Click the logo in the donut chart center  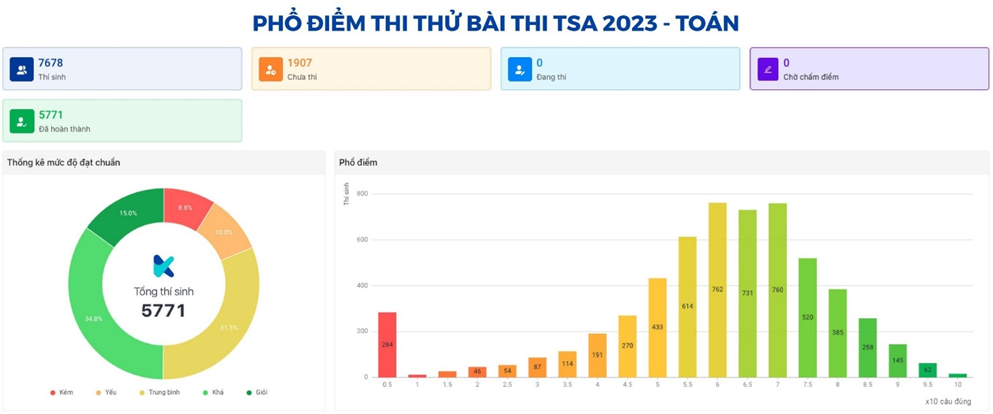[x=163, y=266]
